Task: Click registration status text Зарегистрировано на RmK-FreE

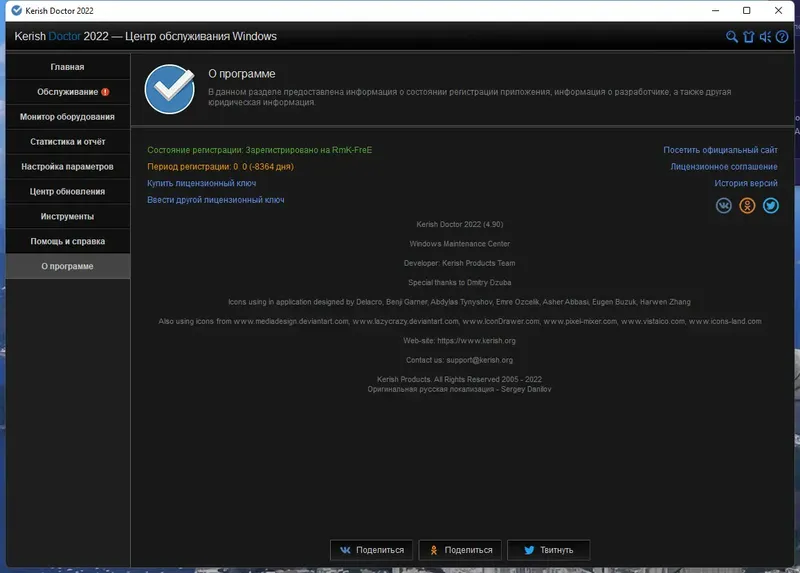Action: (x=309, y=150)
